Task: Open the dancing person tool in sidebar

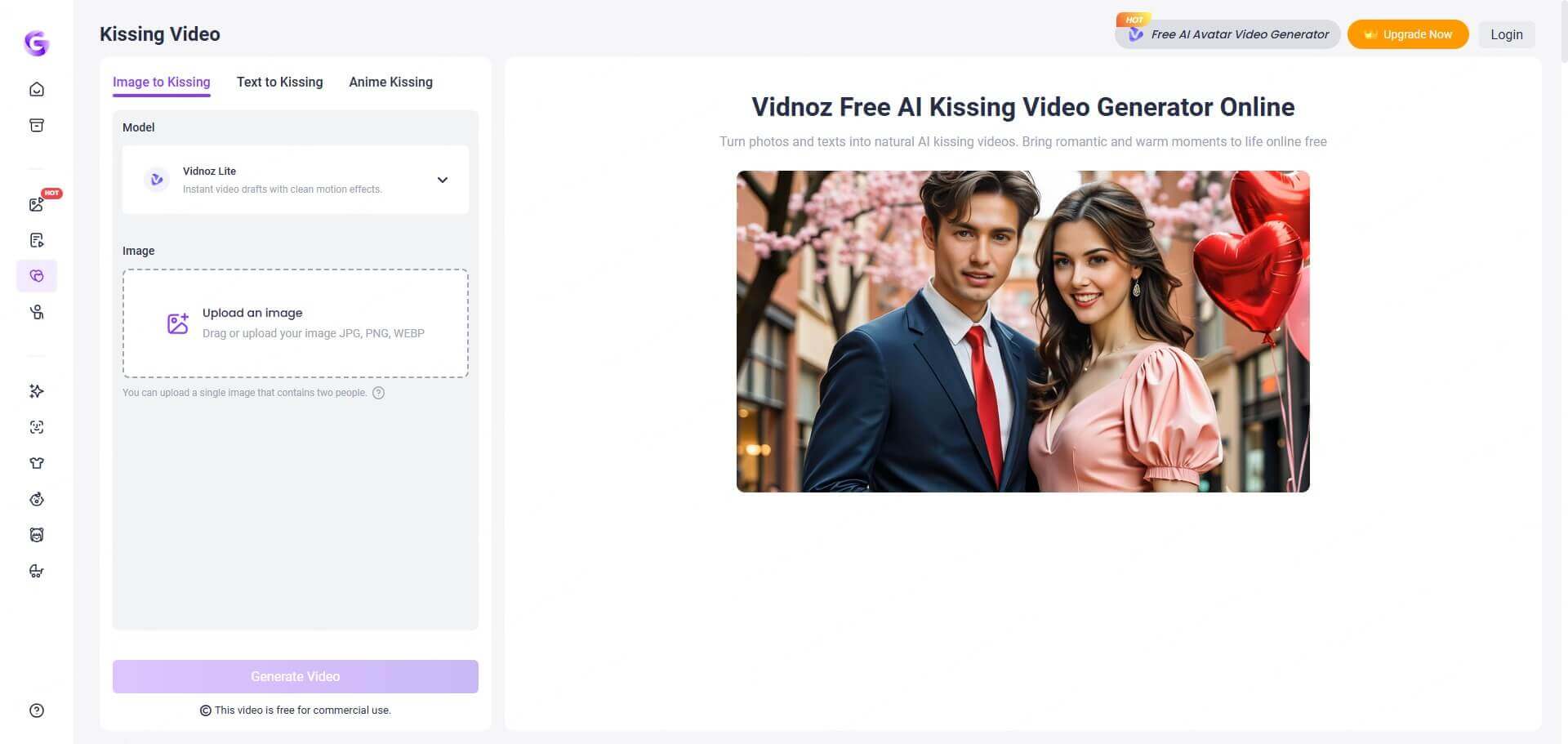Action: click(36, 311)
